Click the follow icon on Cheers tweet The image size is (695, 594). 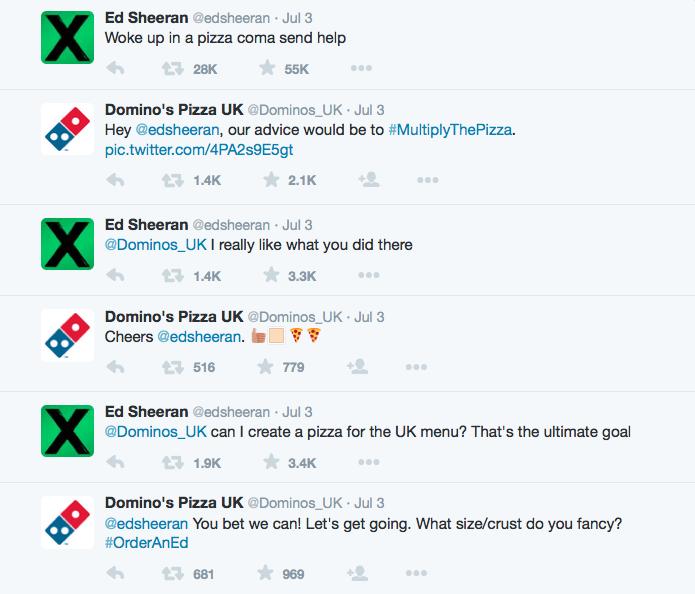click(x=357, y=367)
